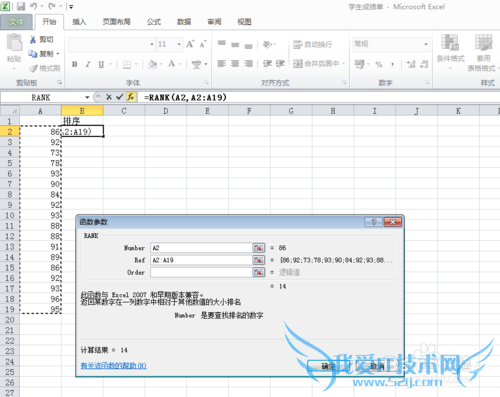Toggle Italic formatting
The height and width of the screenshot is (397, 500).
tap(88, 64)
